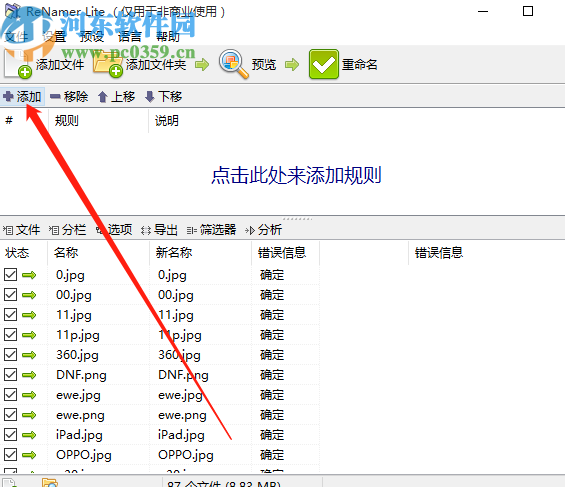Uncheck the 360.jpg file checkbox

point(10,354)
